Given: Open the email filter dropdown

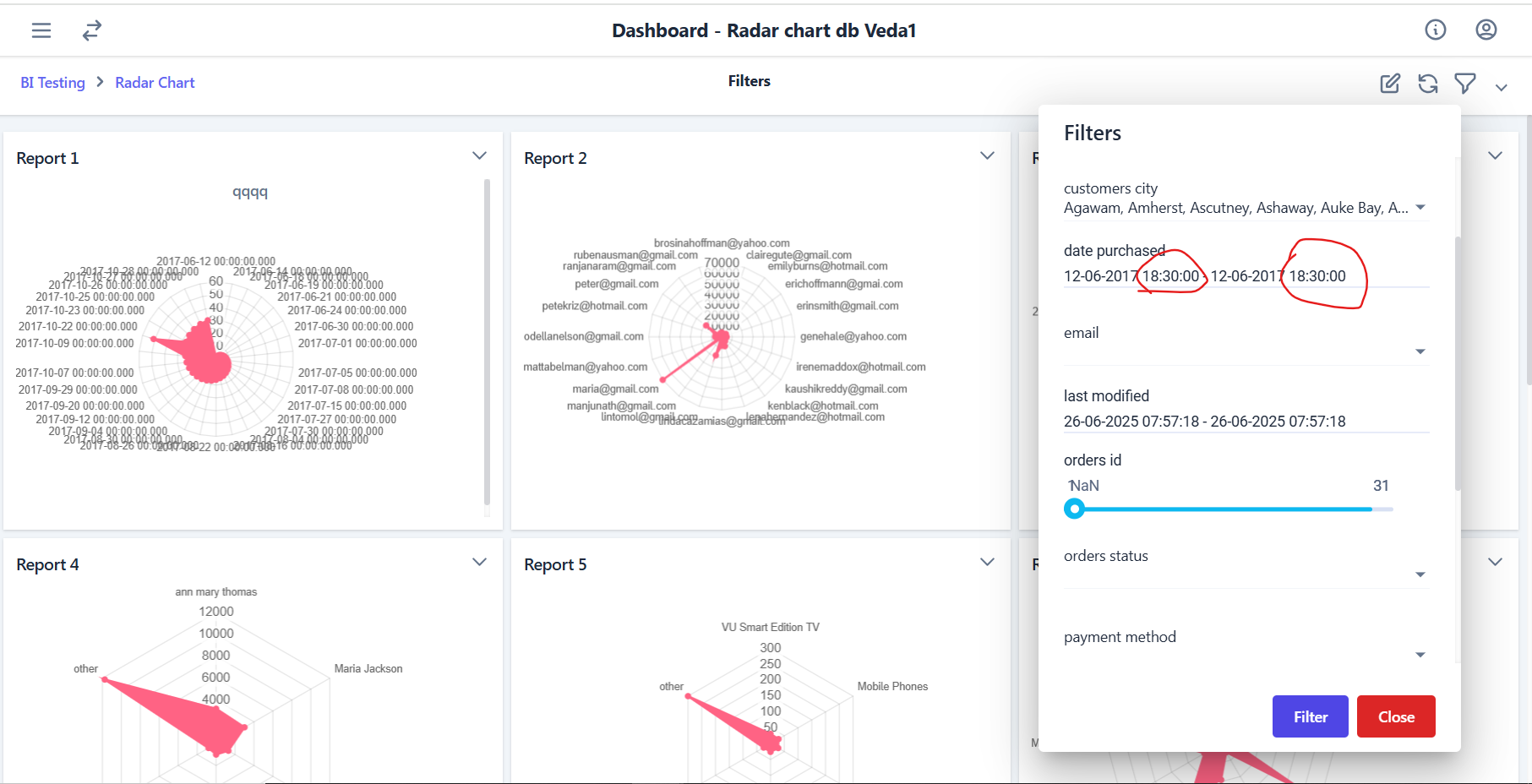Looking at the screenshot, I should [x=1420, y=351].
